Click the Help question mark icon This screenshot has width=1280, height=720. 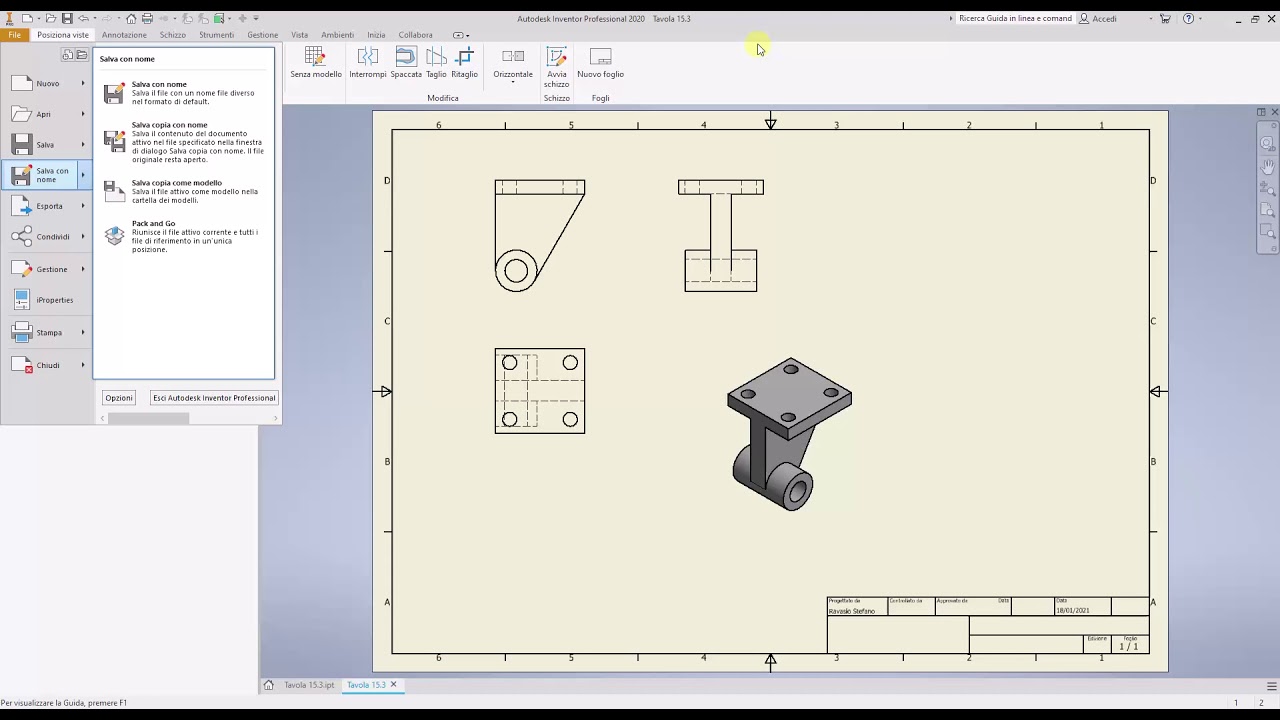pyautogui.click(x=1188, y=18)
